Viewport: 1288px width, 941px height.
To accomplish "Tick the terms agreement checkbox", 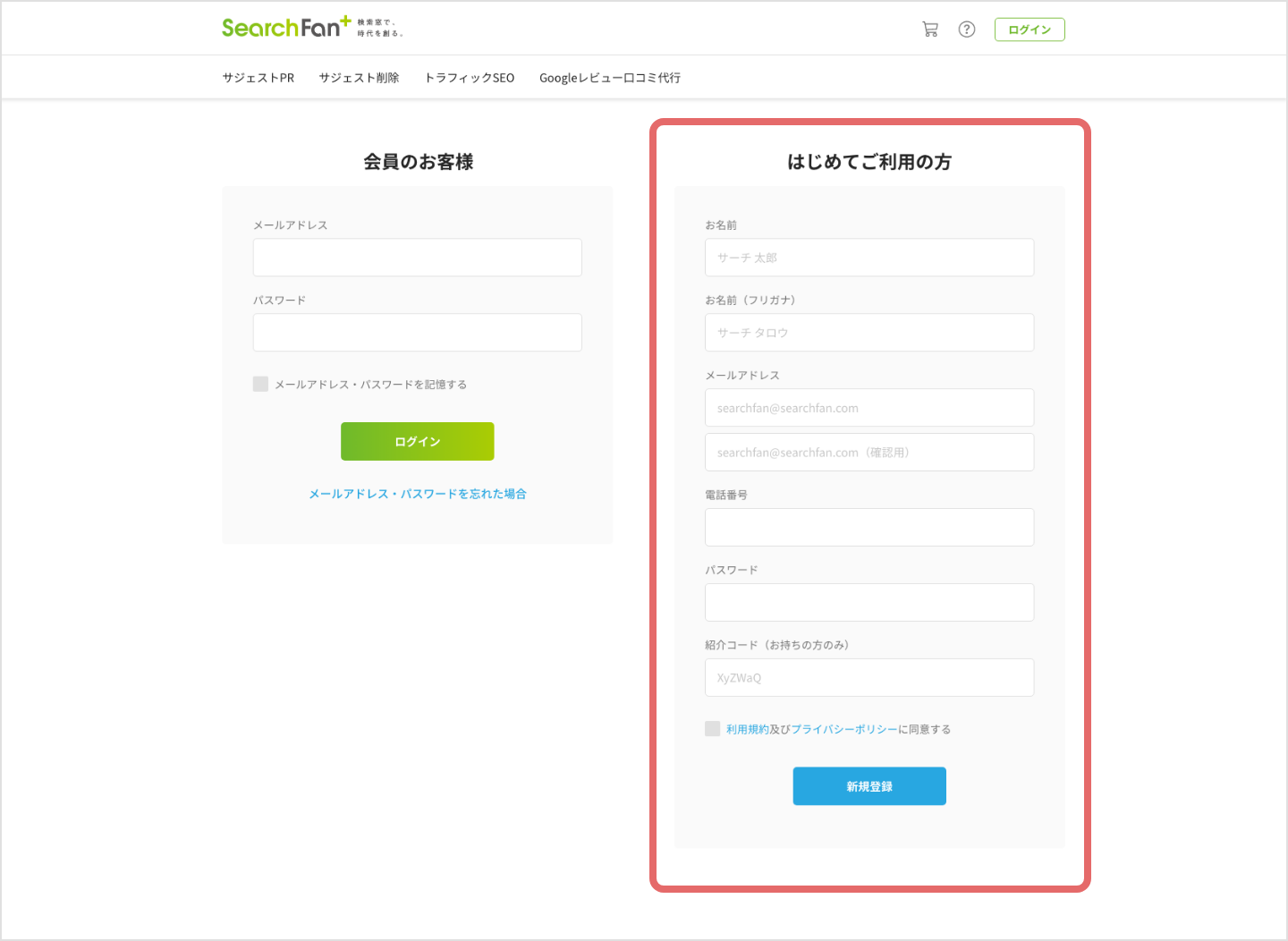I will click(x=713, y=729).
